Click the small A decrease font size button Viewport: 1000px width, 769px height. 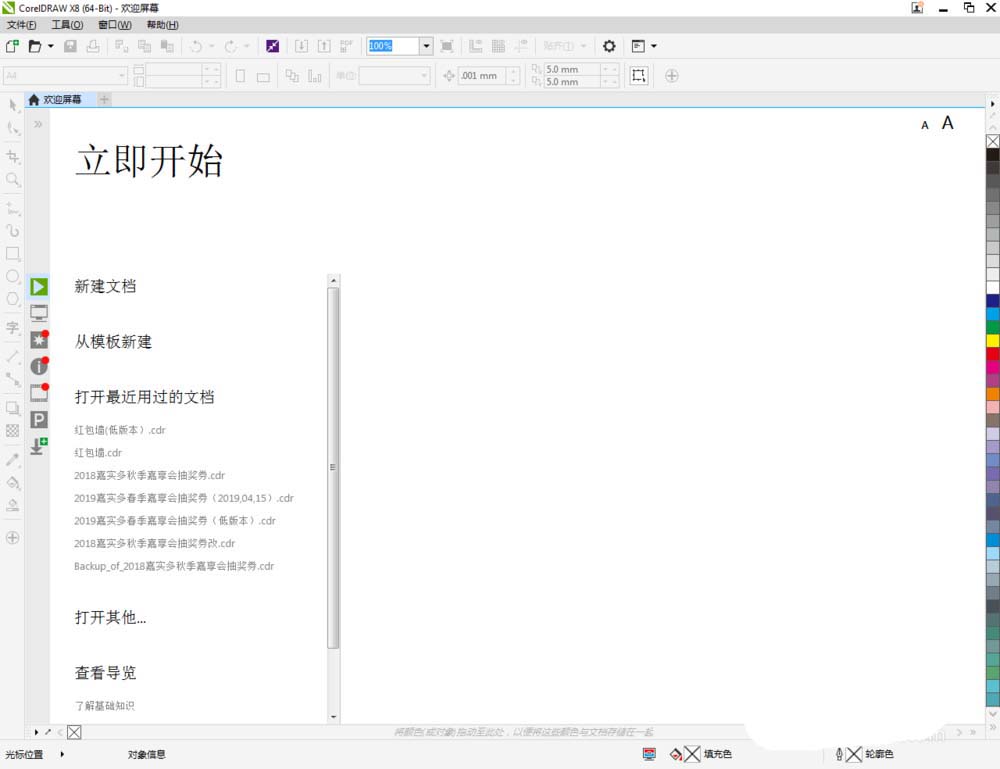point(925,126)
